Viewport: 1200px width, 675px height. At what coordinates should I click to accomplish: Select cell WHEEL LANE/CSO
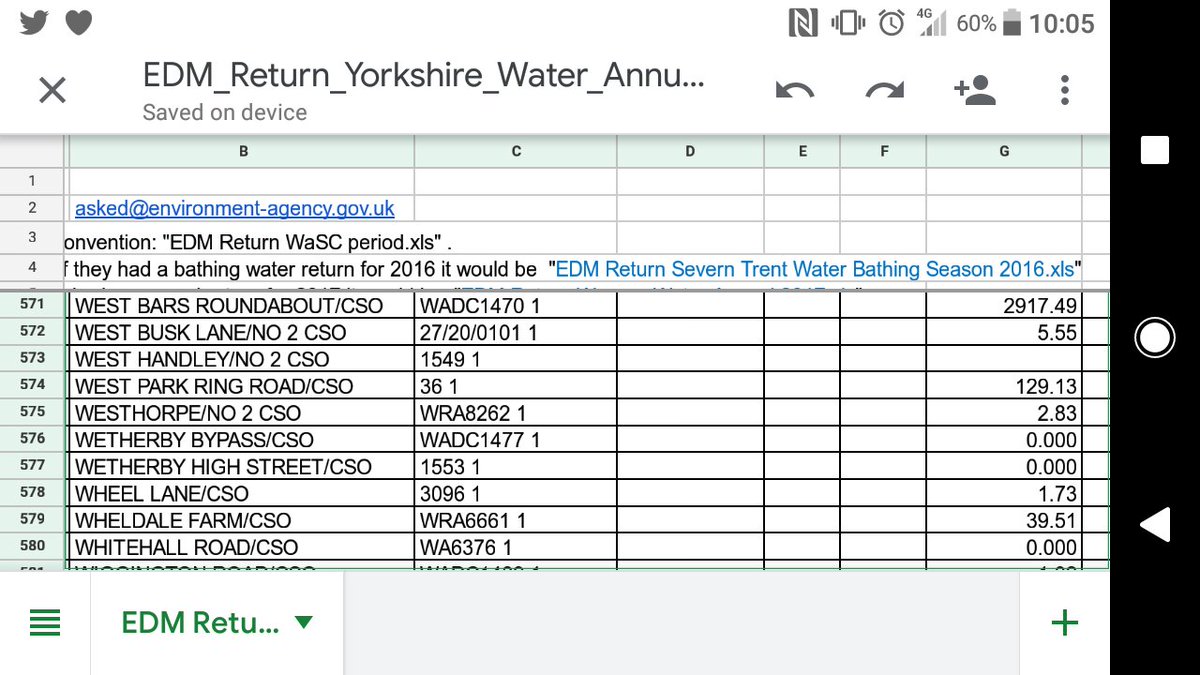241,494
